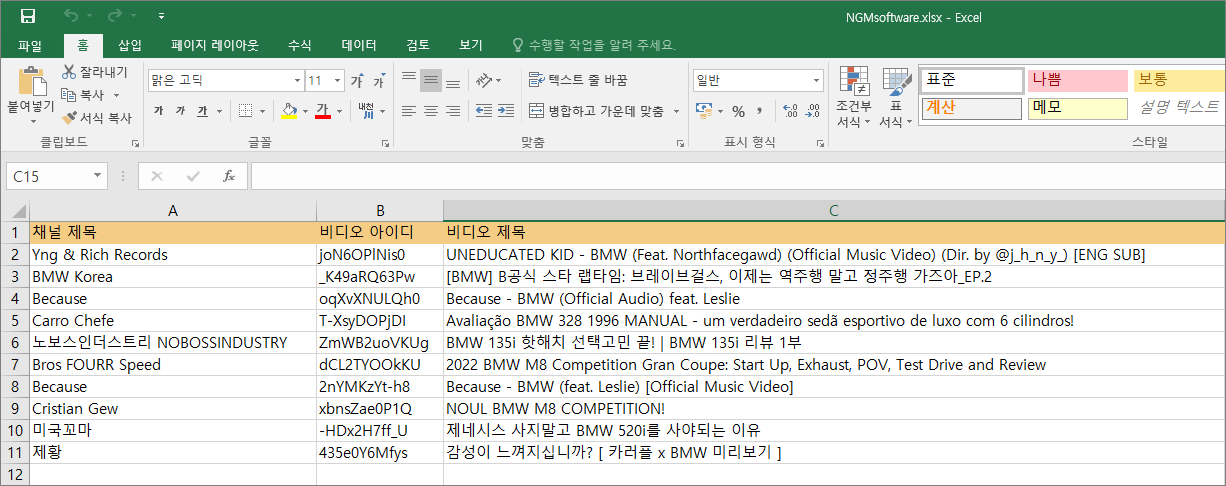Screen dimensions: 1226x486
Task: Apply the yellow 보통 cell style
Action: click(1179, 80)
